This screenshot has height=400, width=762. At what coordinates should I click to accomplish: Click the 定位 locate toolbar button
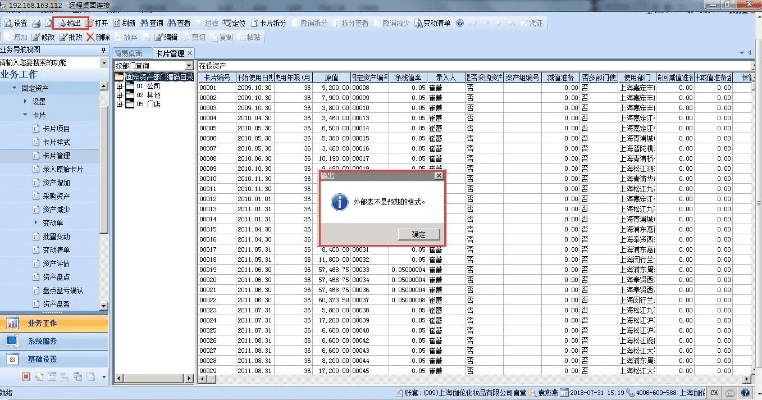pyautogui.click(x=235, y=23)
